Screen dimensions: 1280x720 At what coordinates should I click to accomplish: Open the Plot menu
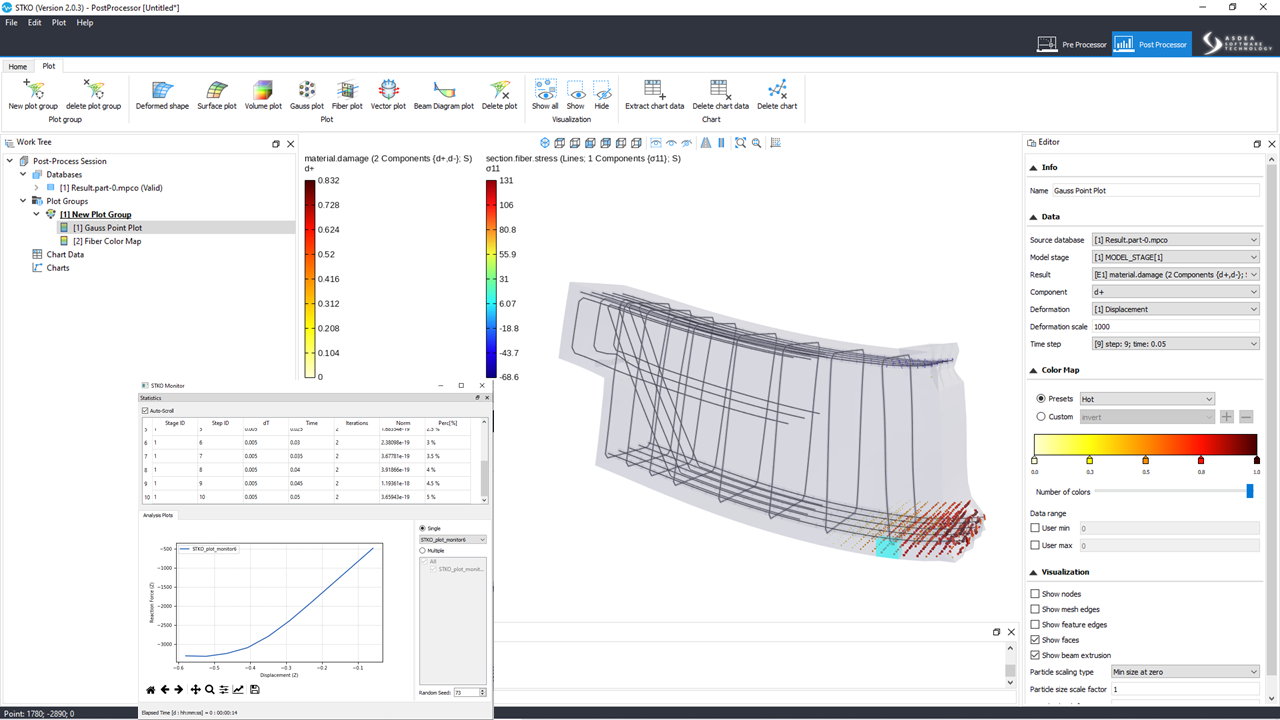59,22
